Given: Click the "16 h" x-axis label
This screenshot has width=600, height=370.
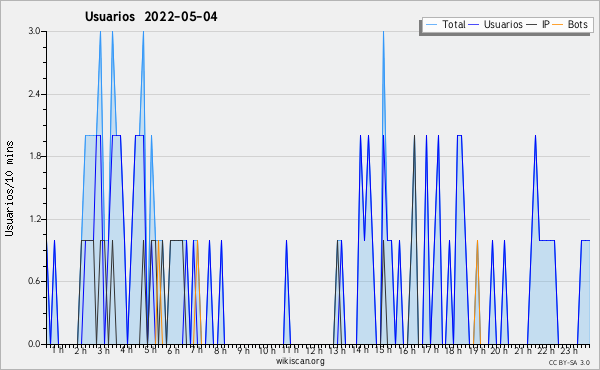Looking at the screenshot, I should (407, 350).
